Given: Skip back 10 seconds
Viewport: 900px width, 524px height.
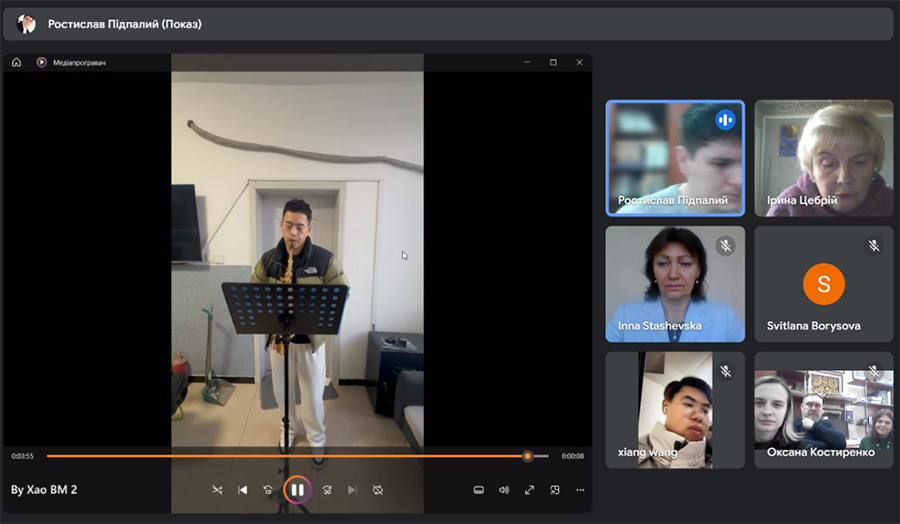Looking at the screenshot, I should pos(268,490).
